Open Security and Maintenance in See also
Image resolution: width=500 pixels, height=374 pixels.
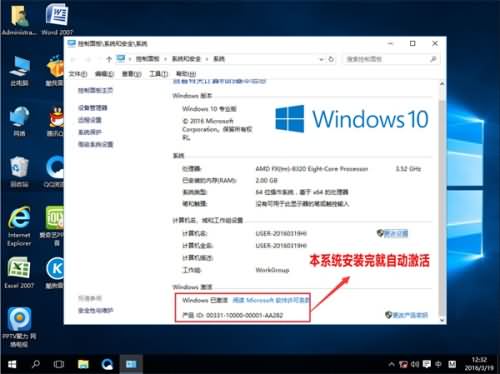click(x=96, y=310)
